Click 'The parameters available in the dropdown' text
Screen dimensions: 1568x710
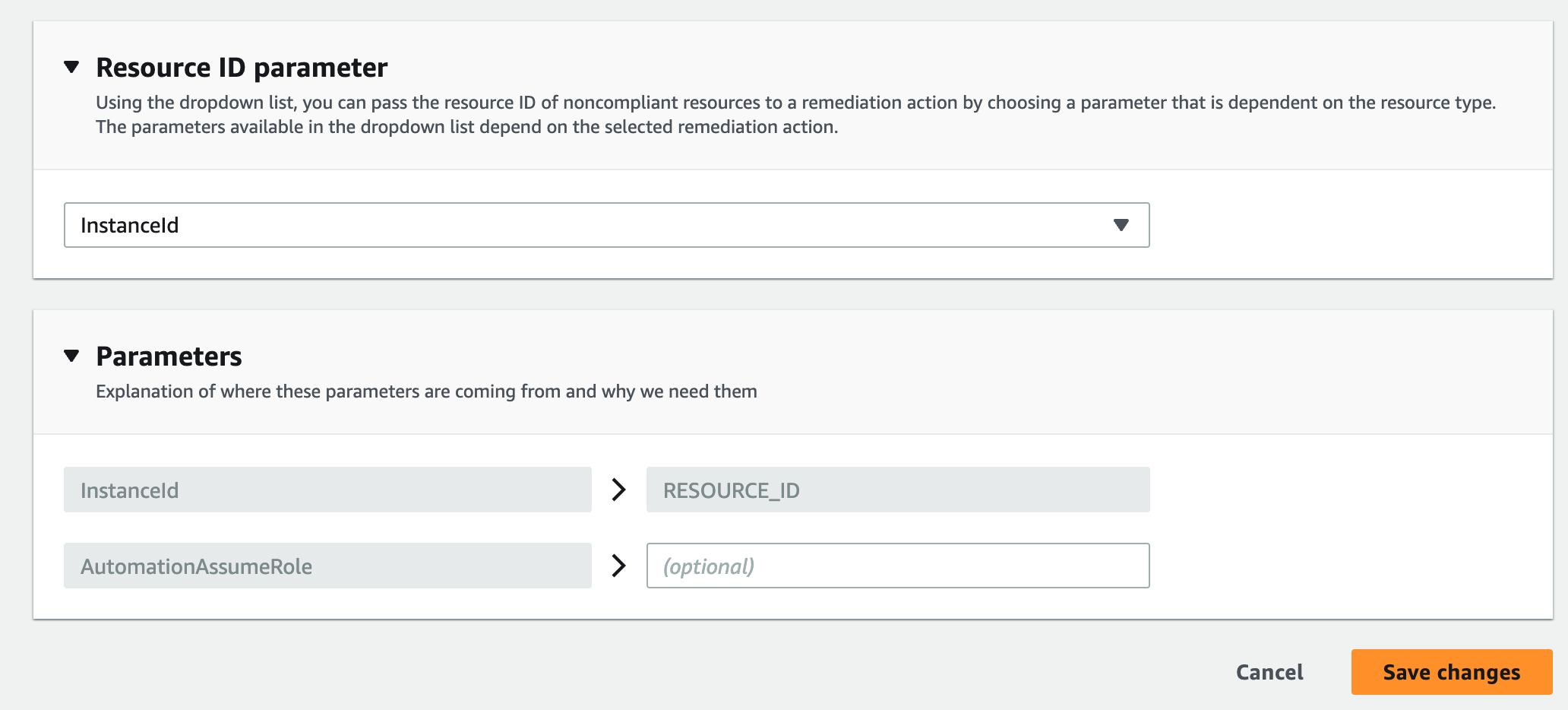tap(466, 127)
